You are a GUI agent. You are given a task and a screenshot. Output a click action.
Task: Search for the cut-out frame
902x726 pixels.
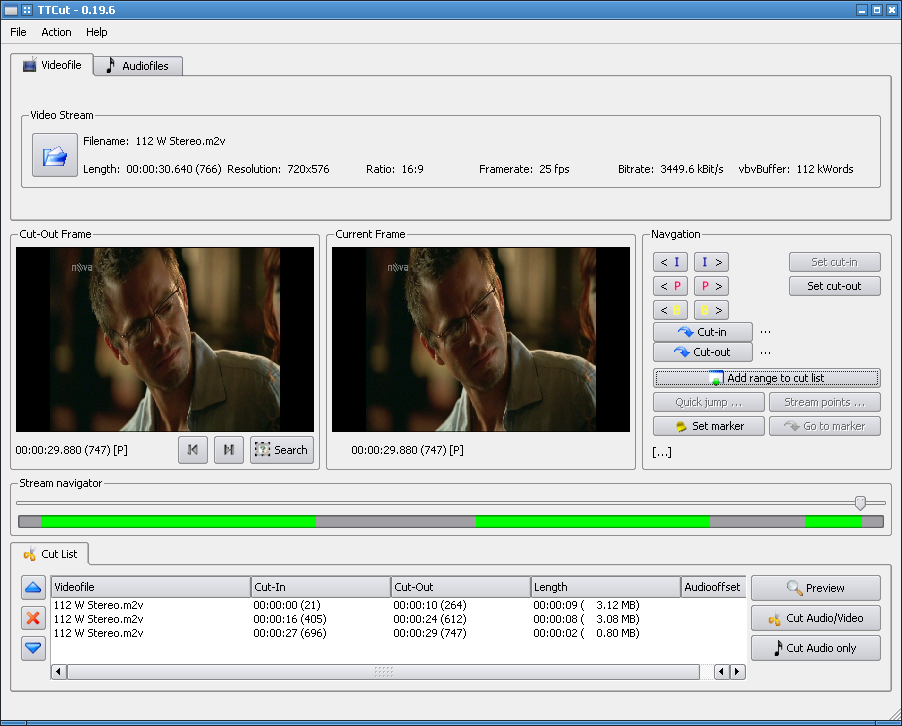[x=282, y=450]
